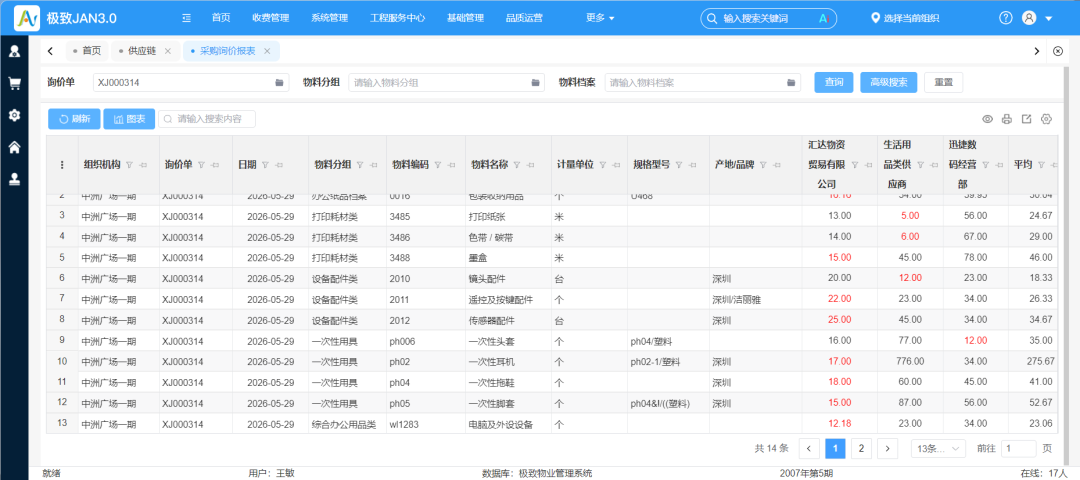The width and height of the screenshot is (1080, 480).
Task: Open the 收费管理 menu
Action: 271,18
